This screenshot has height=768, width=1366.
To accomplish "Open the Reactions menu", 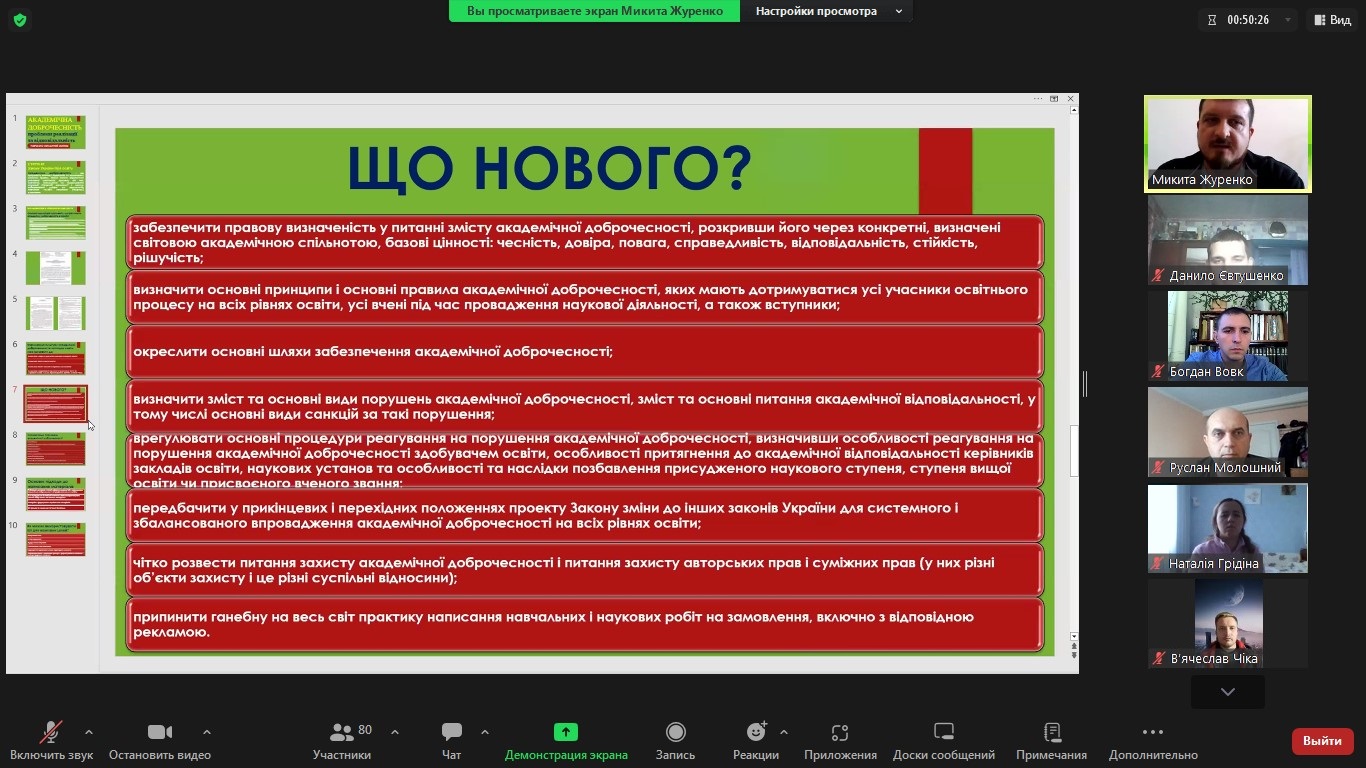I will (755, 740).
